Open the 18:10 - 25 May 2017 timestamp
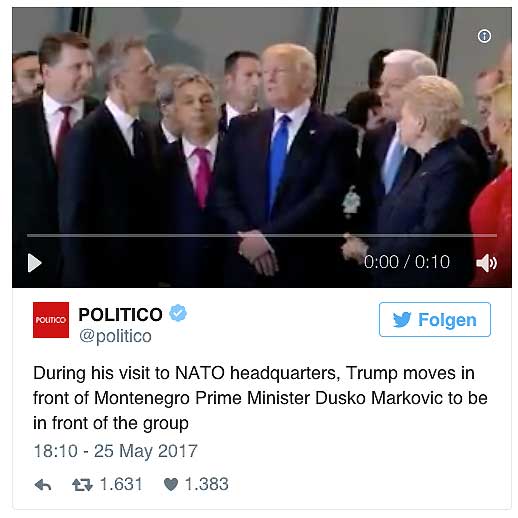The image size is (518, 518). [115, 451]
